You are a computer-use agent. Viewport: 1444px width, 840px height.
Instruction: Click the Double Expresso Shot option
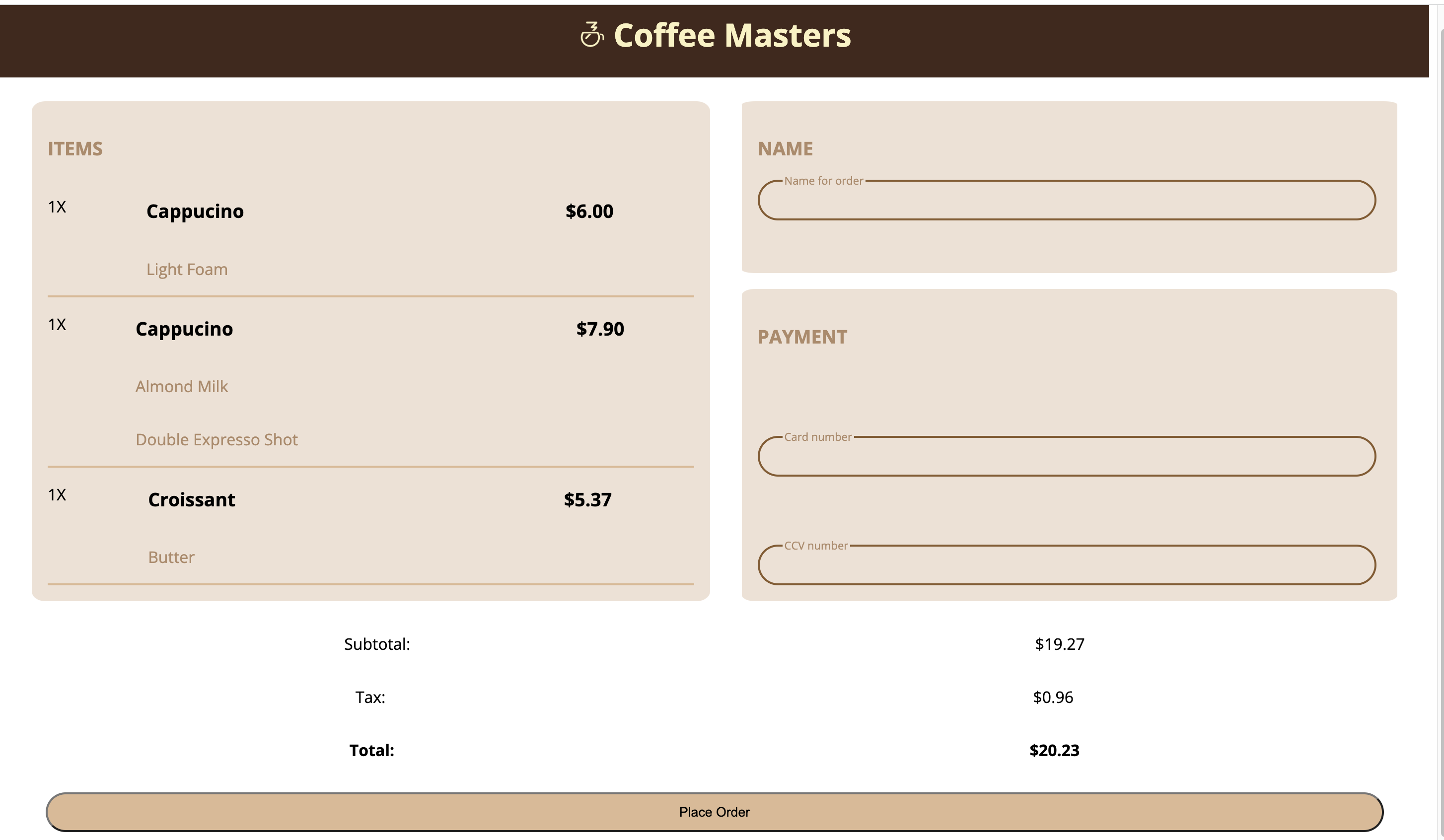217,439
